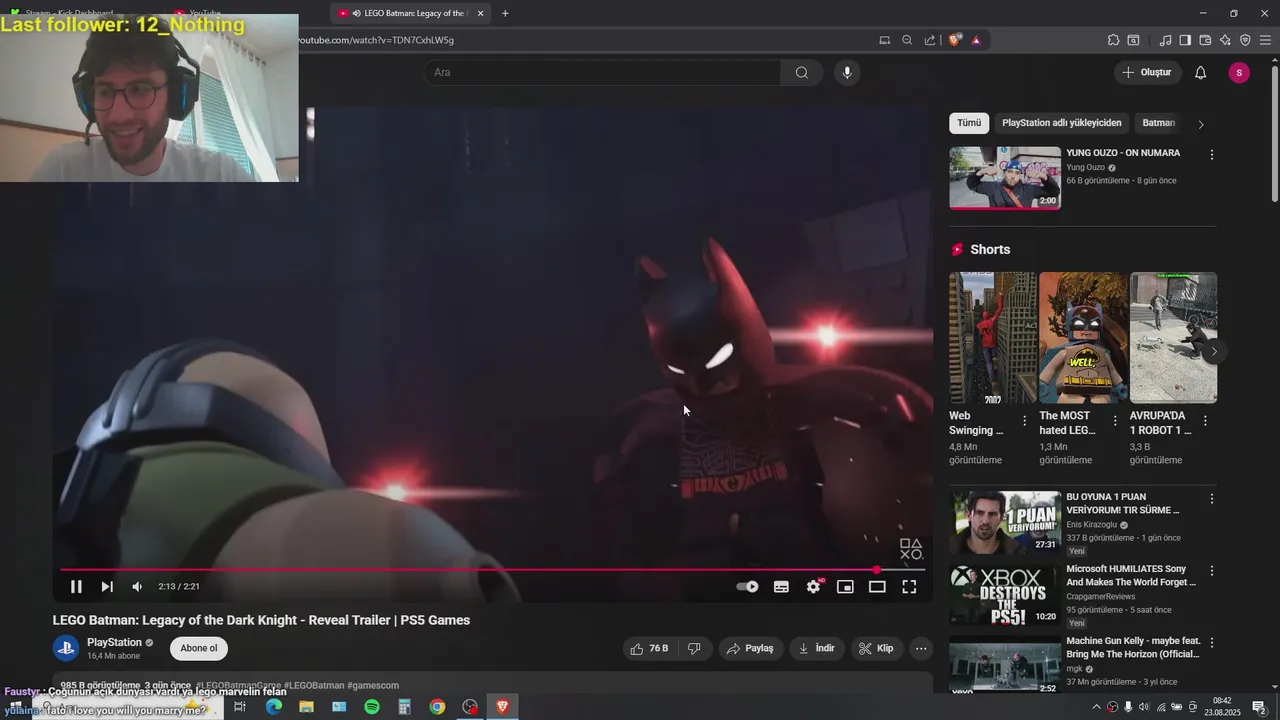This screenshot has height=720, width=1280.
Task: Toggle autoplay switch in player
Action: click(747, 587)
